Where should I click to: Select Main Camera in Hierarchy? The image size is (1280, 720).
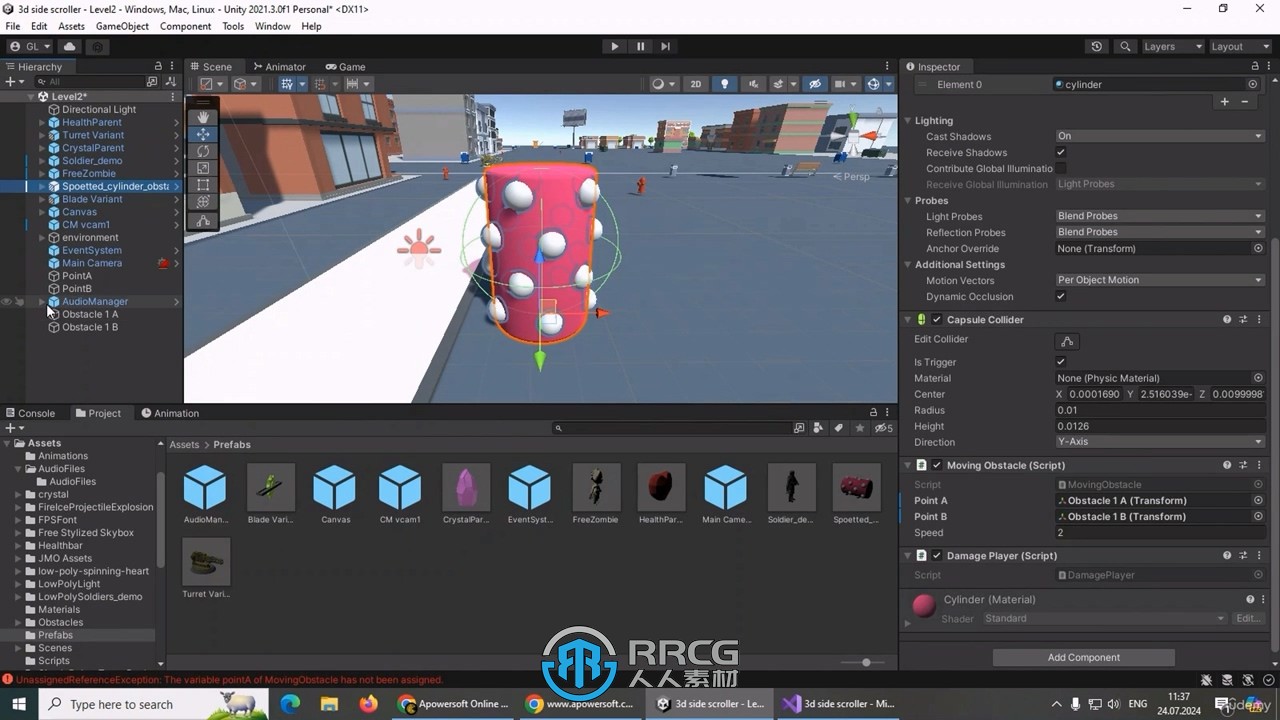pos(92,263)
